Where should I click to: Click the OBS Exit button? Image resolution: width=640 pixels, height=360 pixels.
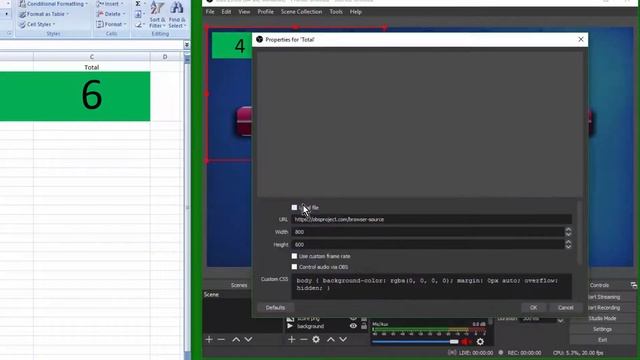pyautogui.click(x=602, y=340)
